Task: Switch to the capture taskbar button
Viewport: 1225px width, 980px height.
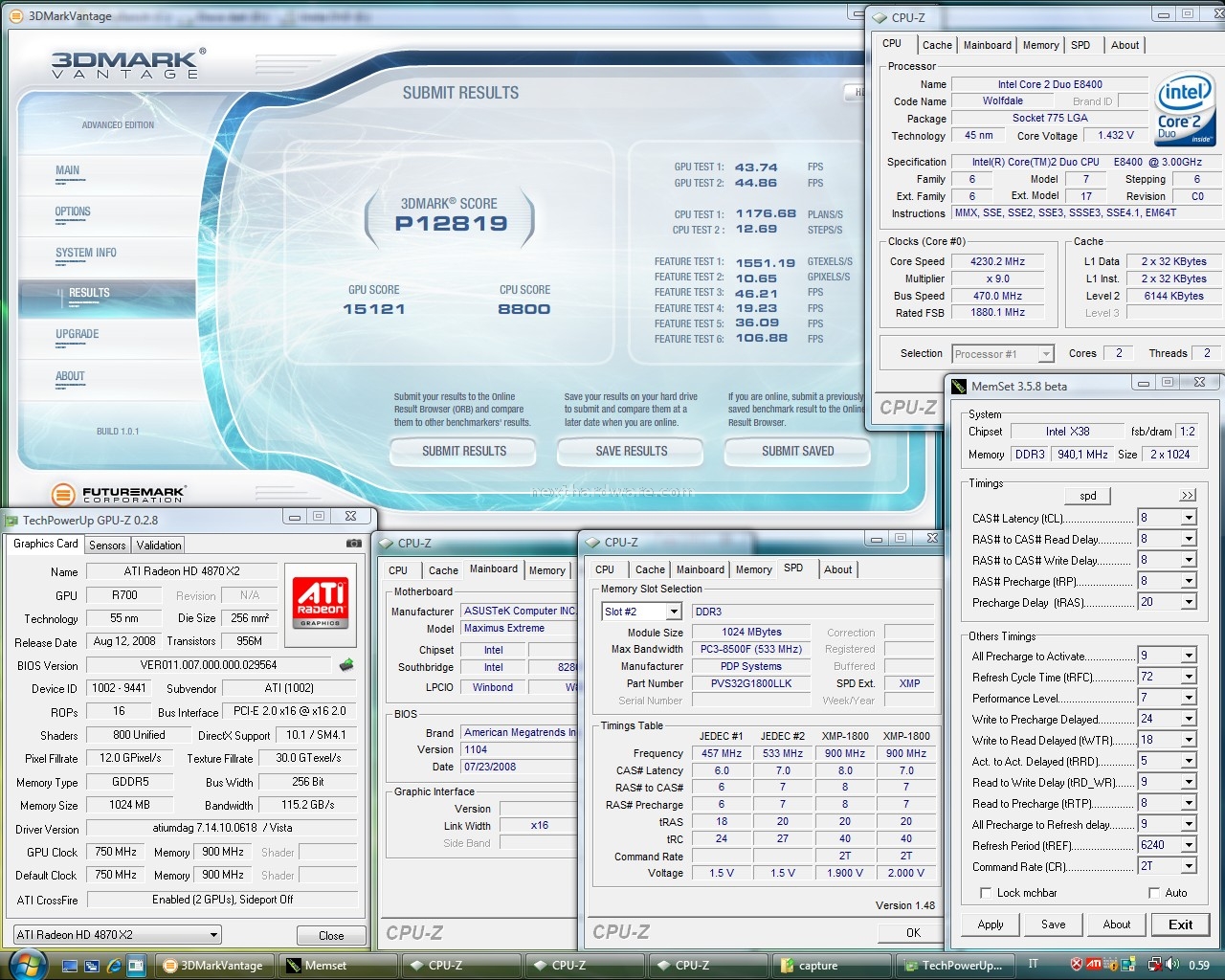Action: coord(831,965)
